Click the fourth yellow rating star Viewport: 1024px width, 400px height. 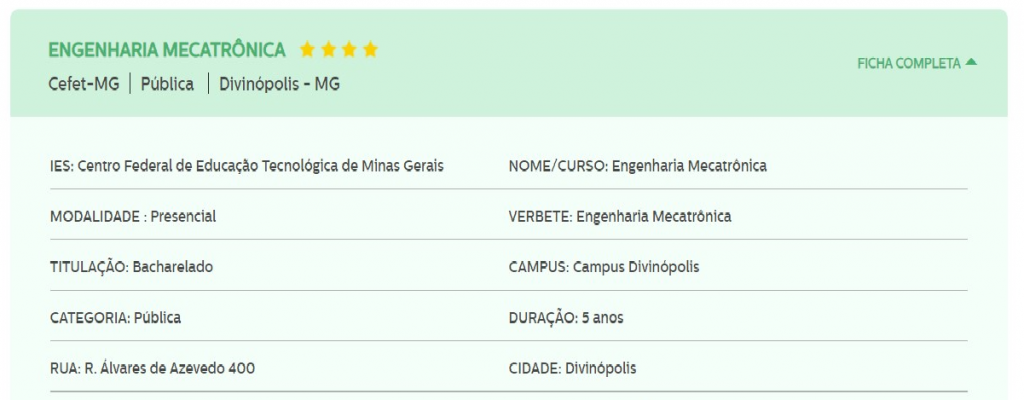370,50
